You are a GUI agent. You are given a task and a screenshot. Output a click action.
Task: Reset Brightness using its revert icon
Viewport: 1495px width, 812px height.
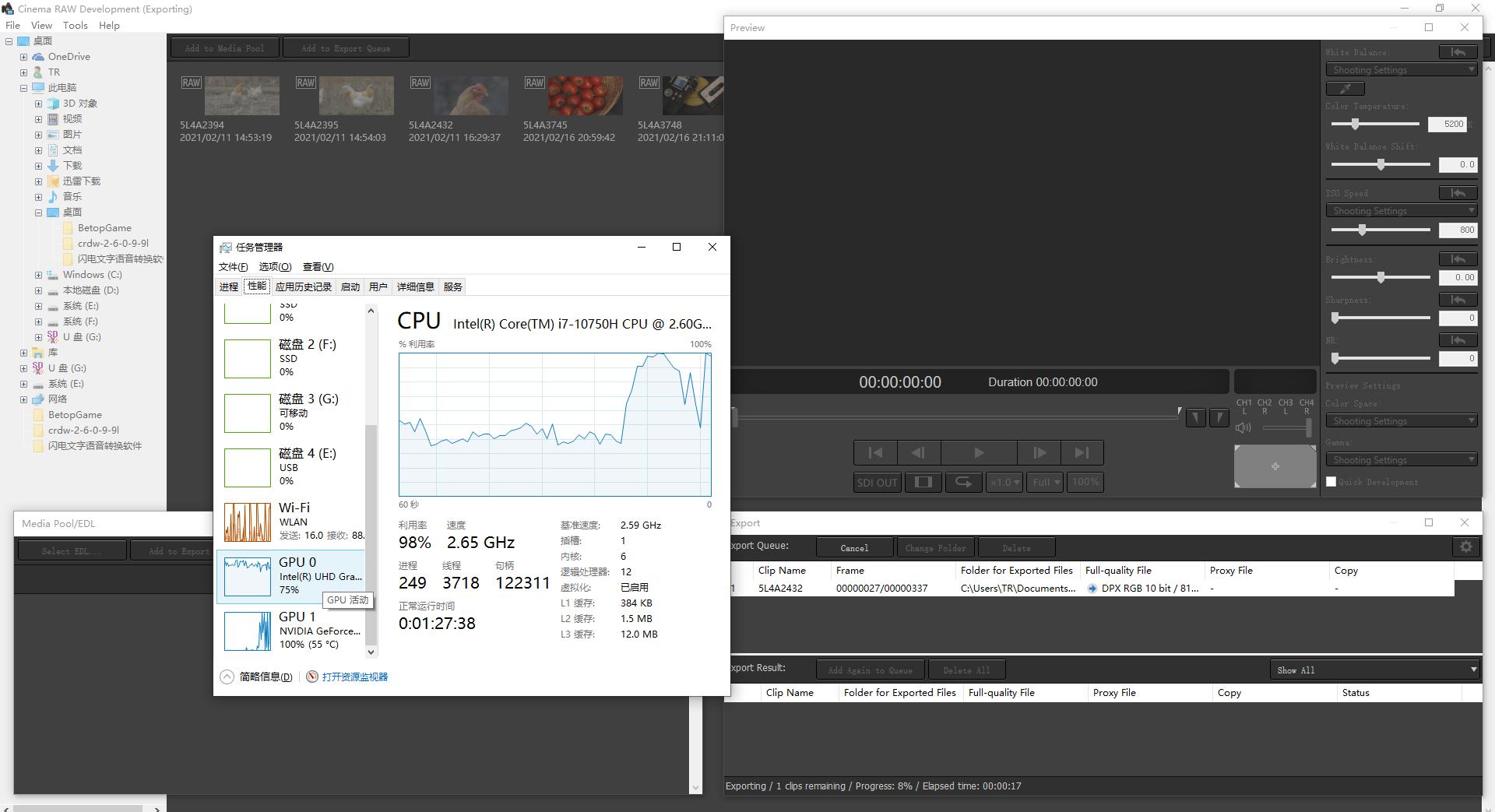coord(1457,259)
